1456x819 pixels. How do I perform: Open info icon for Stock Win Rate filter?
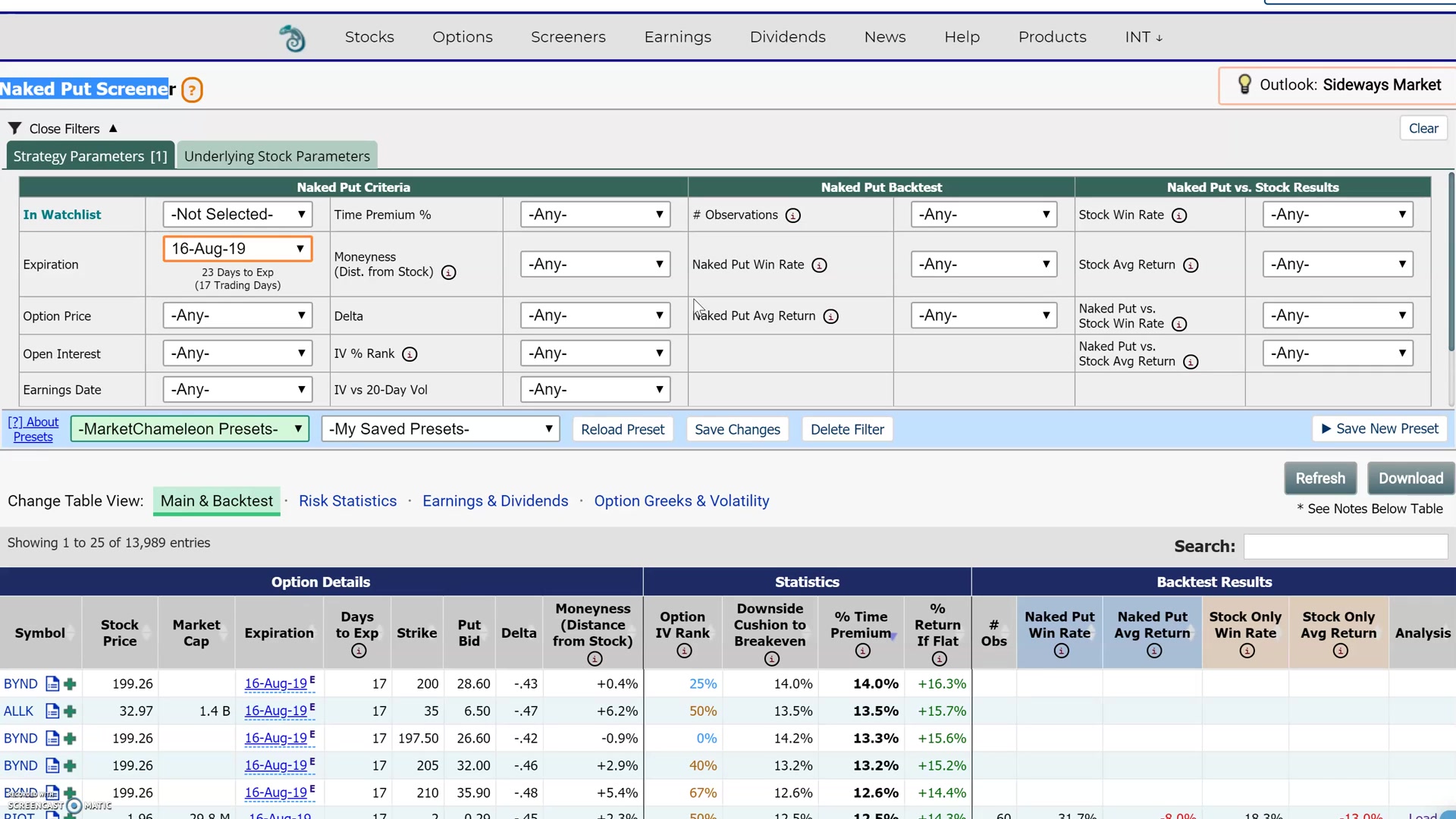(x=1178, y=215)
